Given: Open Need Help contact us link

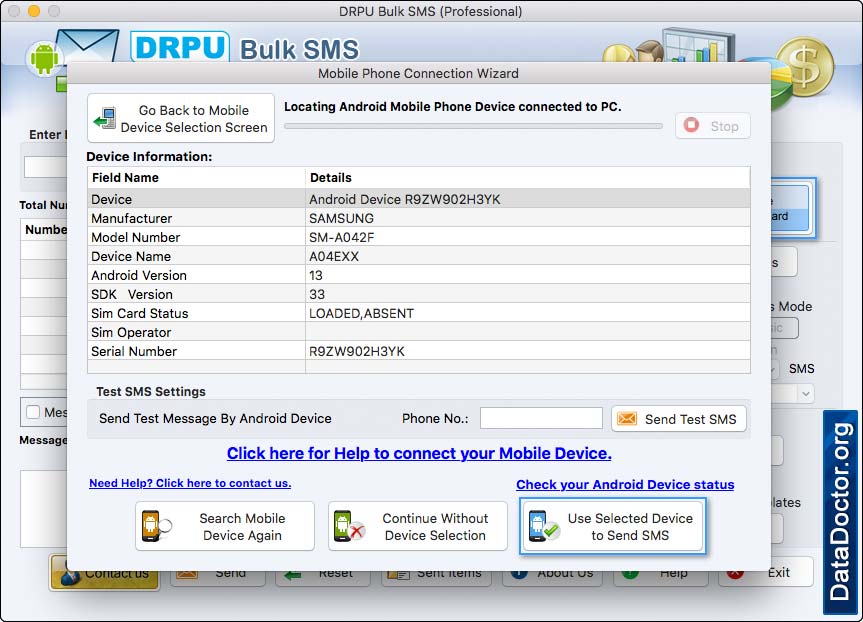Looking at the screenshot, I should click(190, 483).
